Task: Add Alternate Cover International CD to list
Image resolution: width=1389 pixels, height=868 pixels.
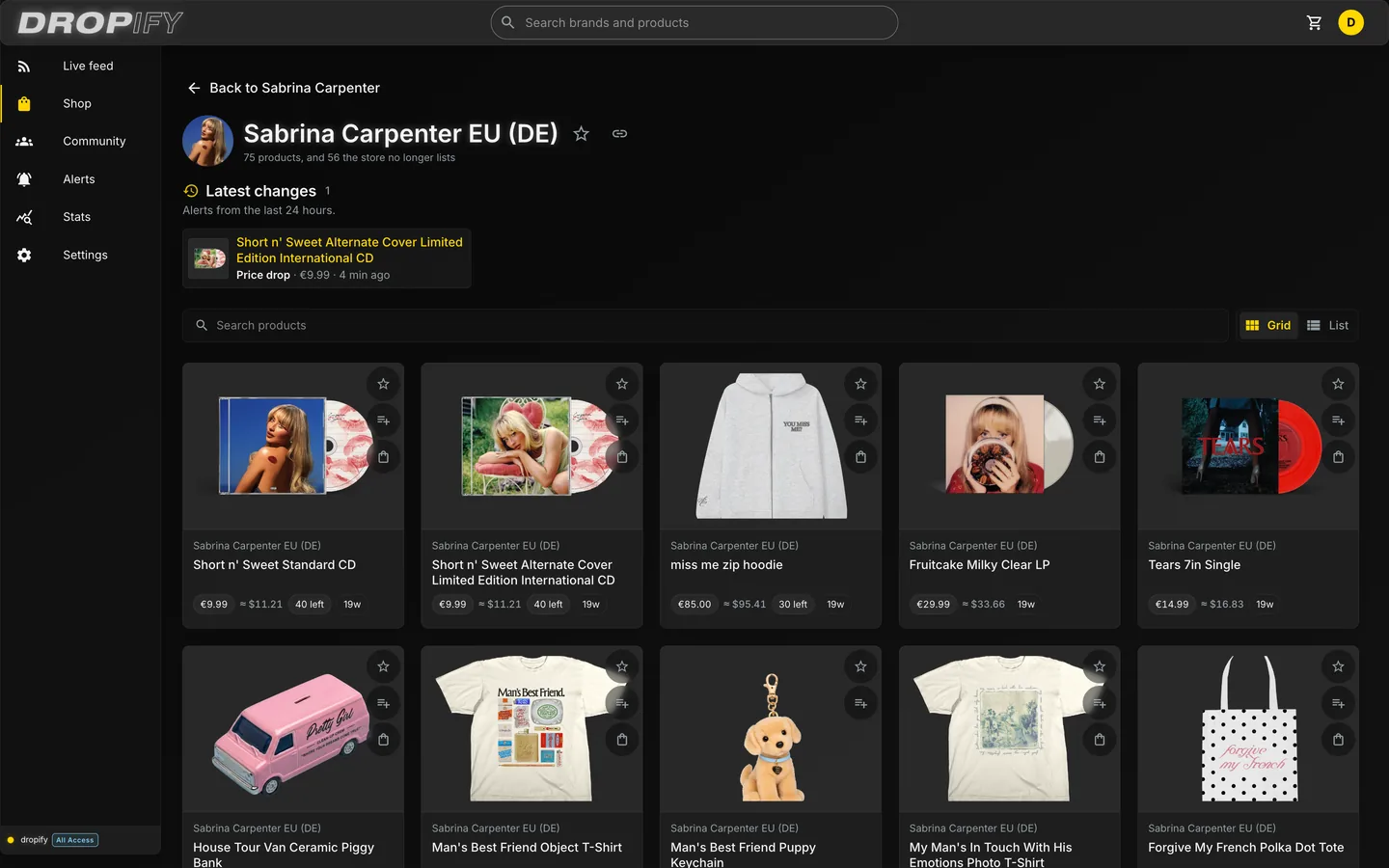Action: coord(622,420)
